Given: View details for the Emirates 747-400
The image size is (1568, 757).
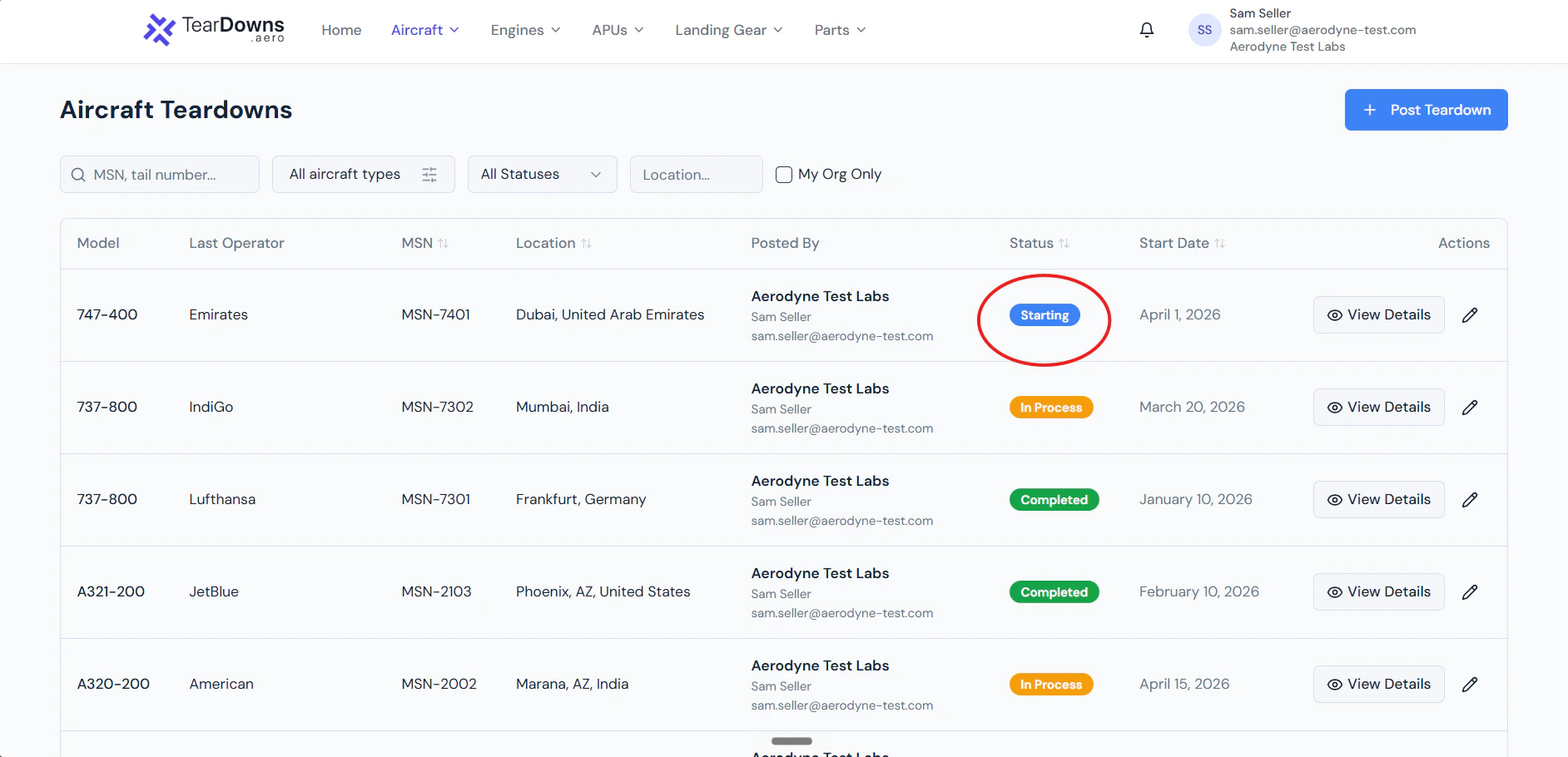Looking at the screenshot, I should (1379, 315).
